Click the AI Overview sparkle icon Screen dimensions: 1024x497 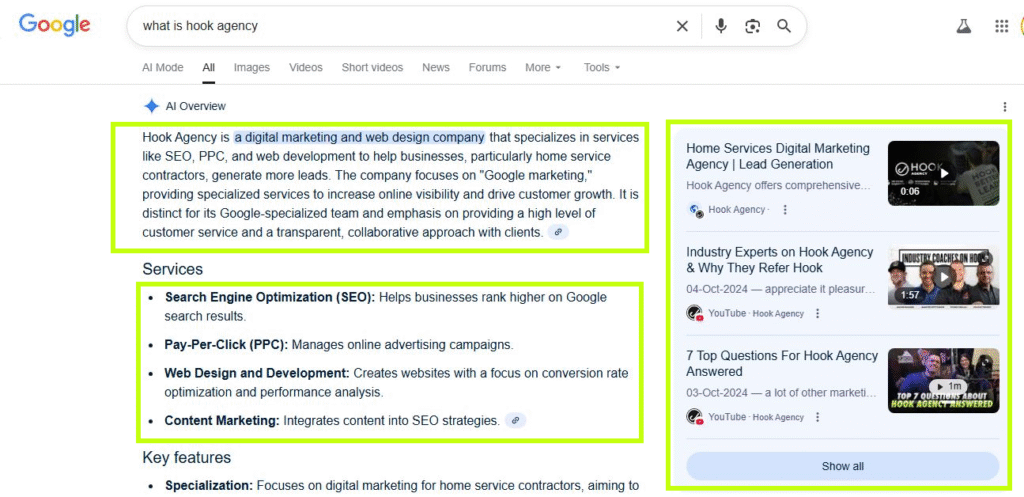[152, 106]
